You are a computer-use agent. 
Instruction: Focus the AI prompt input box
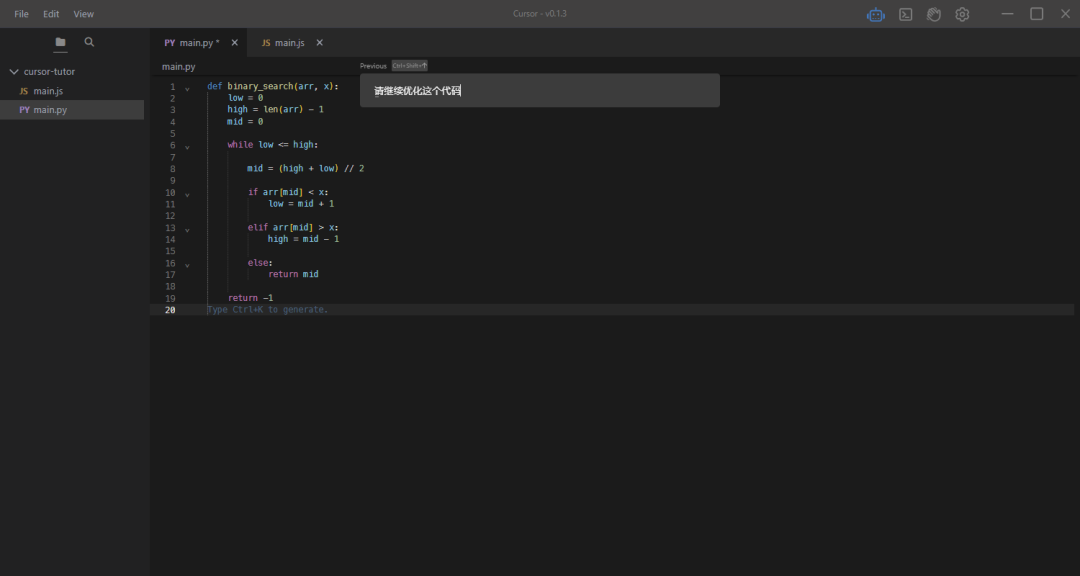(539, 90)
